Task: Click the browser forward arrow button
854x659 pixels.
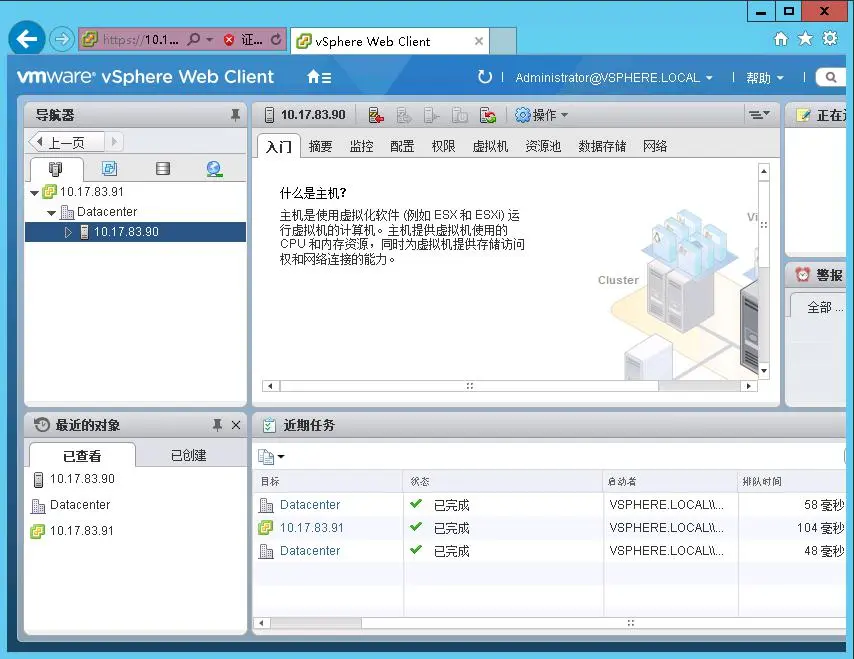Action: pyautogui.click(x=62, y=39)
